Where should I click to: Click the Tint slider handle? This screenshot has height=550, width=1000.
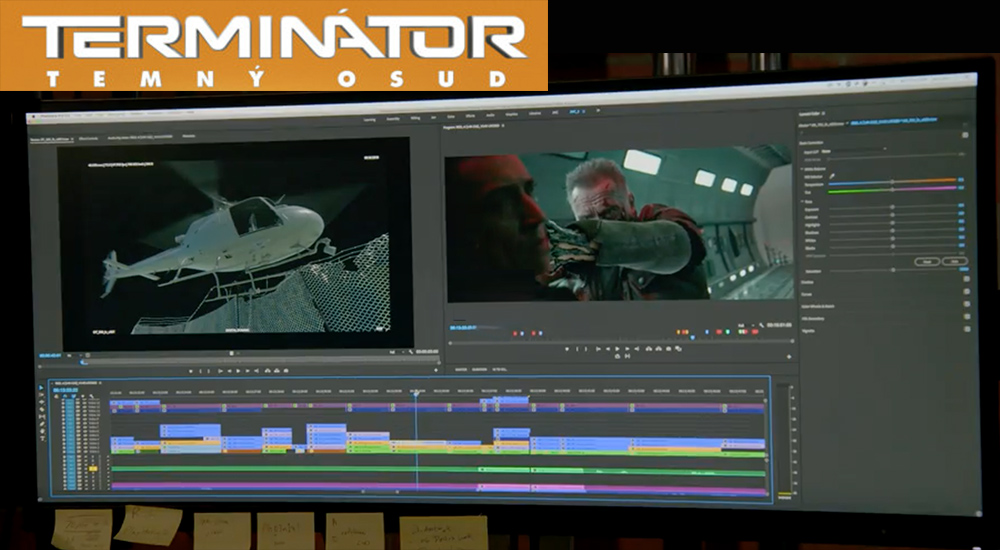[892, 190]
